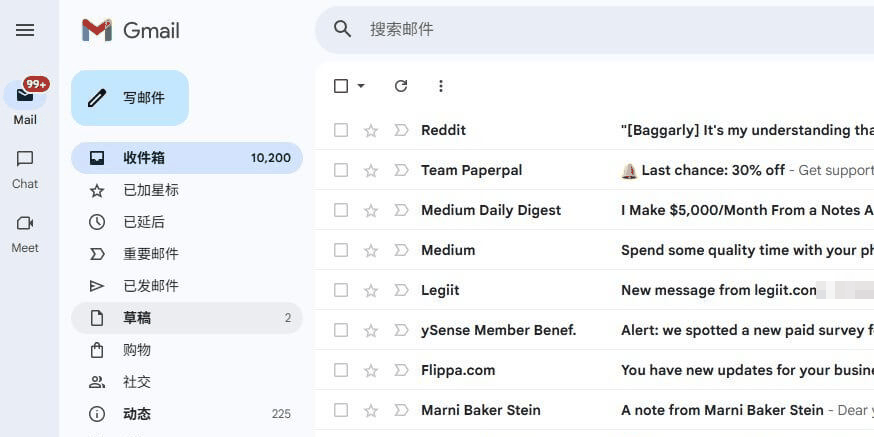
Task: Mark the Legiit email as important
Action: point(401,290)
